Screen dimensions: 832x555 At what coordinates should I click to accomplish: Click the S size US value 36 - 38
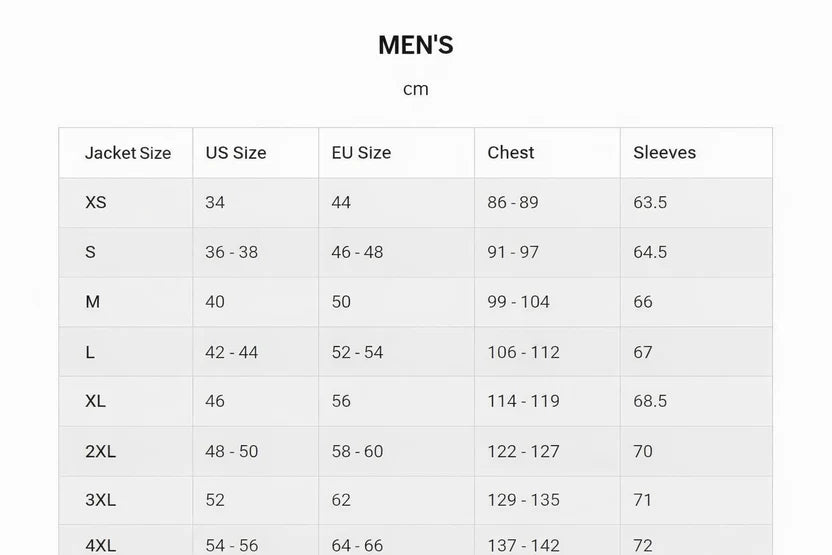(231, 252)
